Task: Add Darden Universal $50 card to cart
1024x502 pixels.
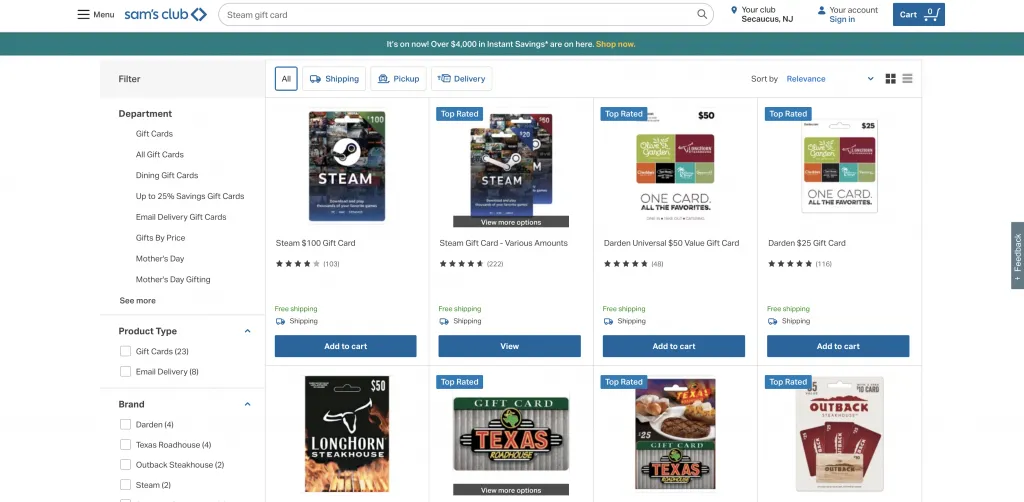Action: [674, 346]
